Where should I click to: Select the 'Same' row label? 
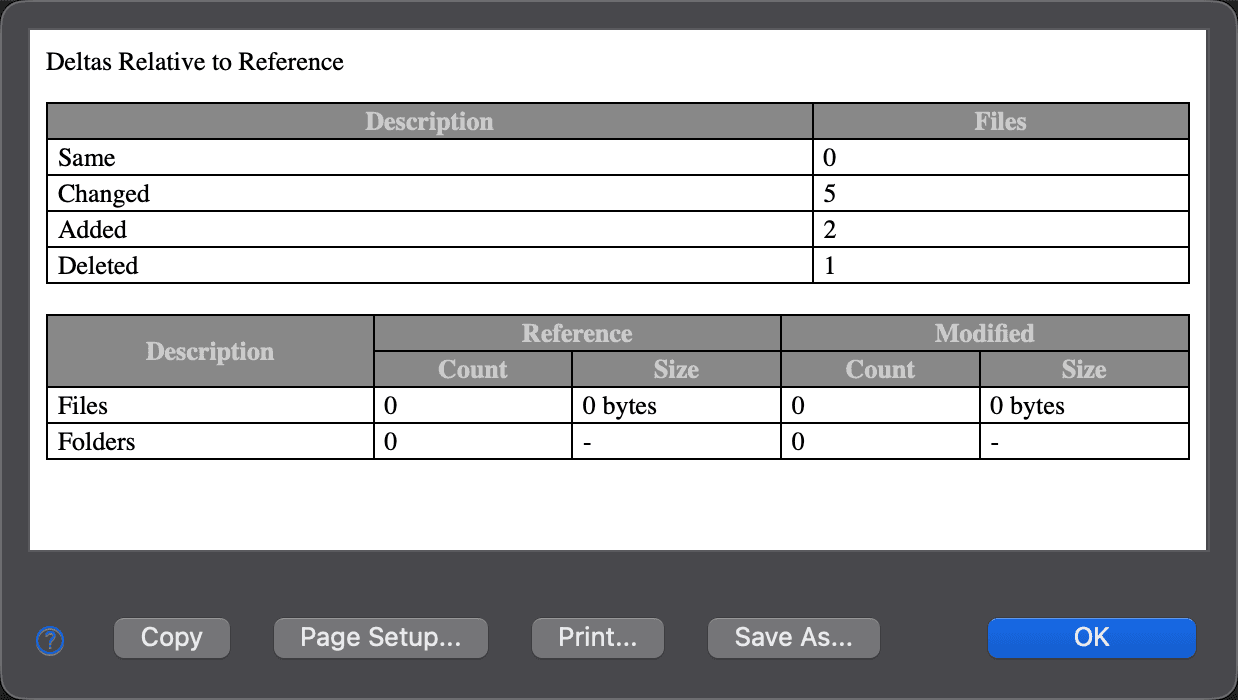(x=87, y=158)
